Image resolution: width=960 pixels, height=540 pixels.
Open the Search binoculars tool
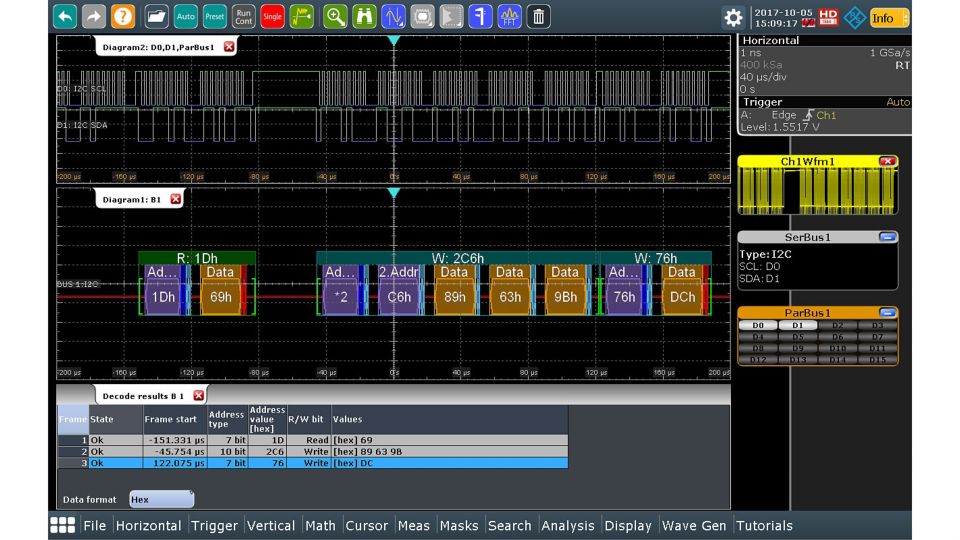click(364, 17)
